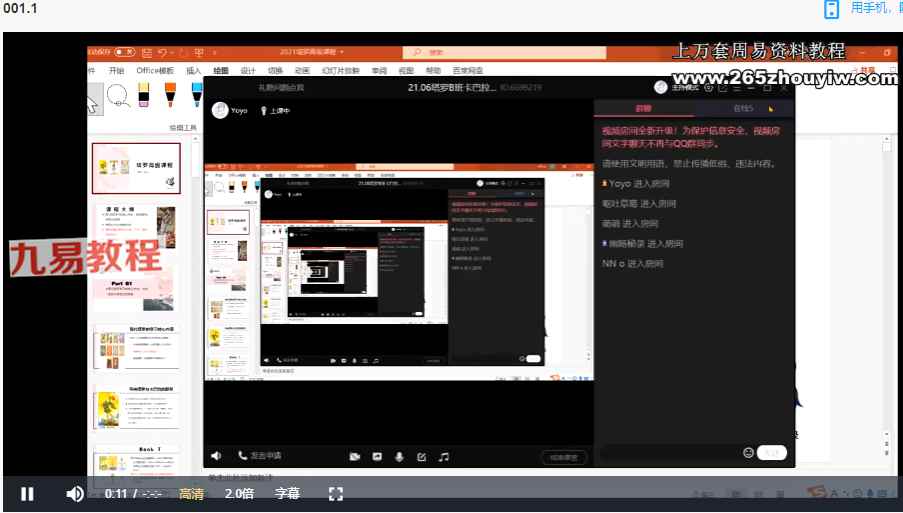Toggle the microphone in classroom toolbar

pos(399,457)
